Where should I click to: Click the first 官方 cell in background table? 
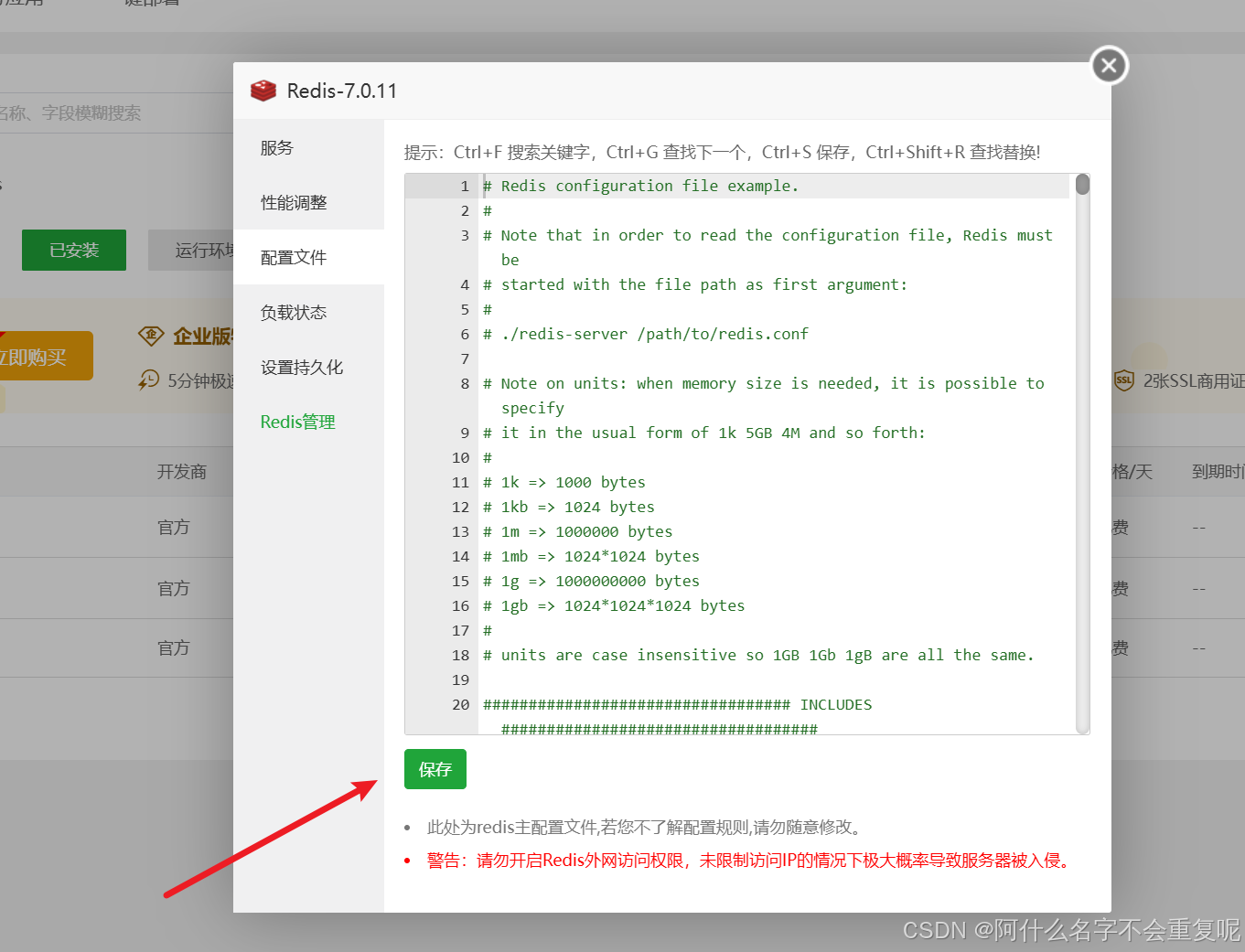pyautogui.click(x=174, y=527)
